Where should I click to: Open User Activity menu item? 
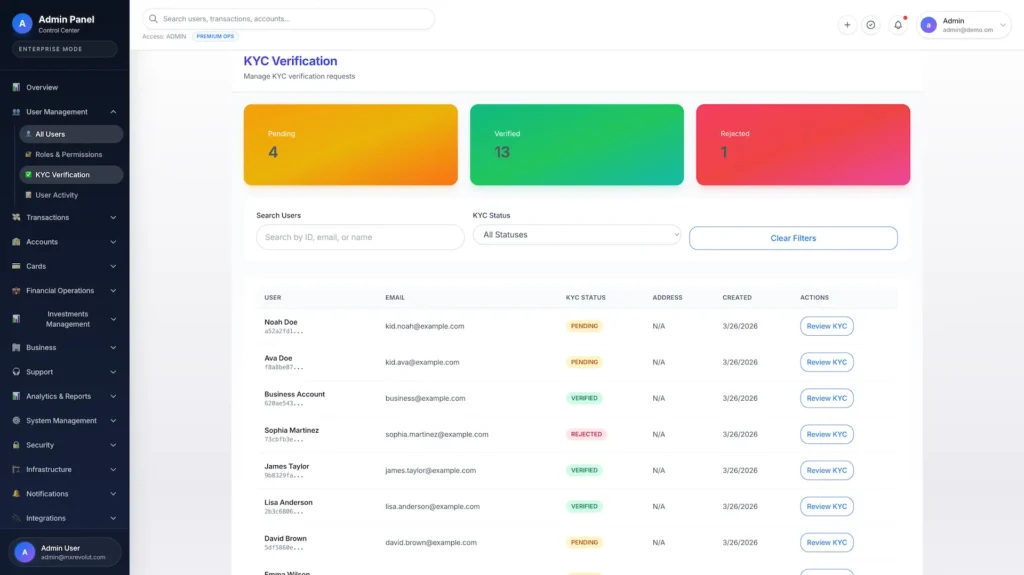tap(71, 195)
